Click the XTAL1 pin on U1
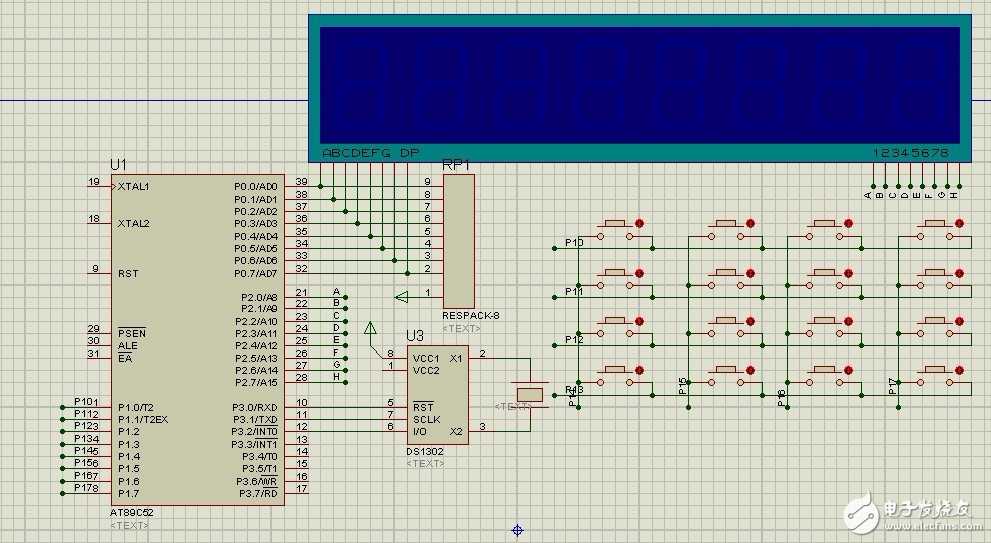 click(x=133, y=186)
